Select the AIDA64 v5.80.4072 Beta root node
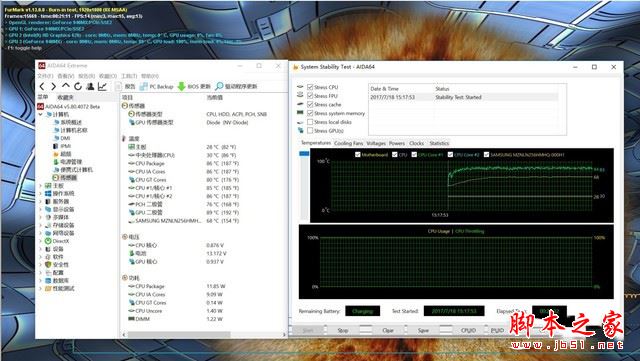 click(x=69, y=107)
